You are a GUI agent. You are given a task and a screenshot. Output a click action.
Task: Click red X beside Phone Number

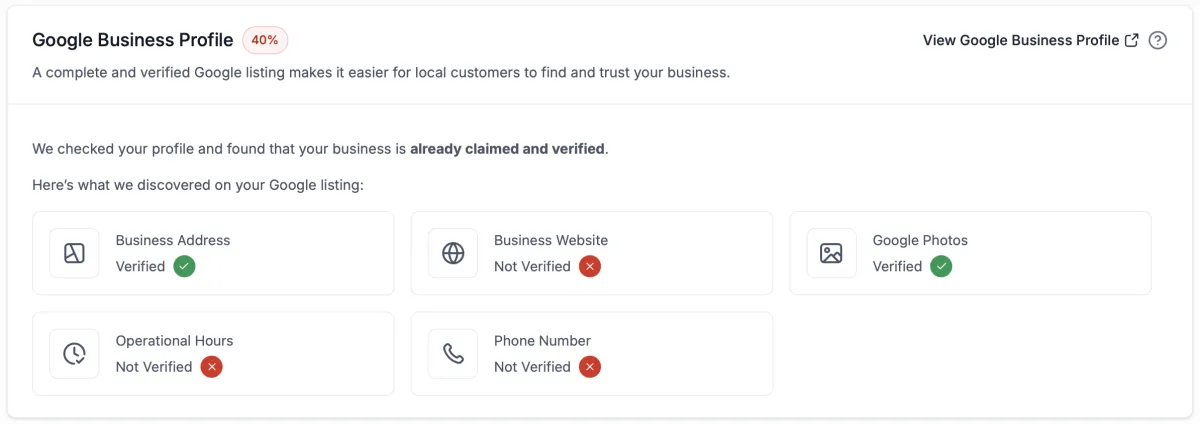(590, 366)
